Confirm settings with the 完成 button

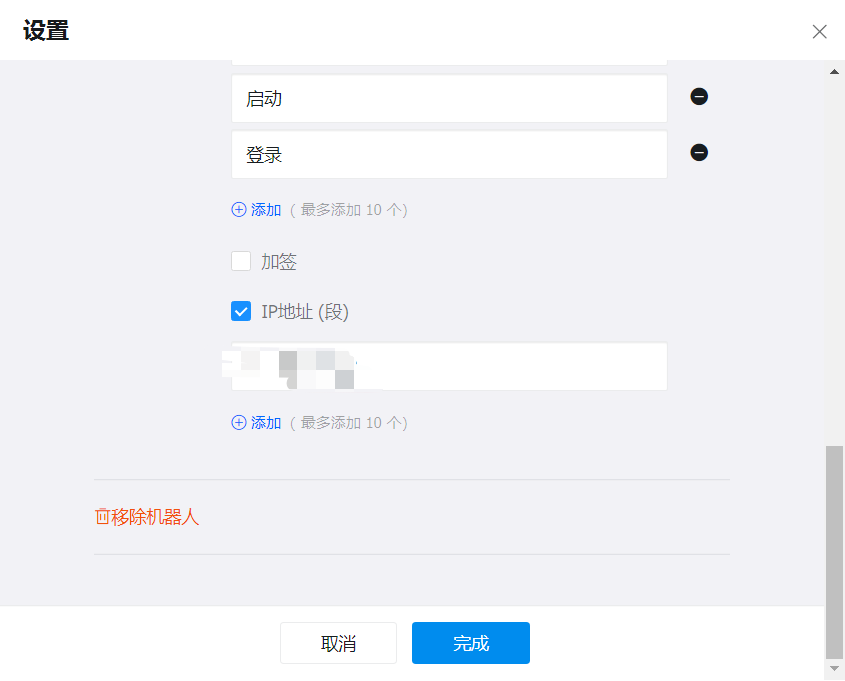[x=470, y=643]
